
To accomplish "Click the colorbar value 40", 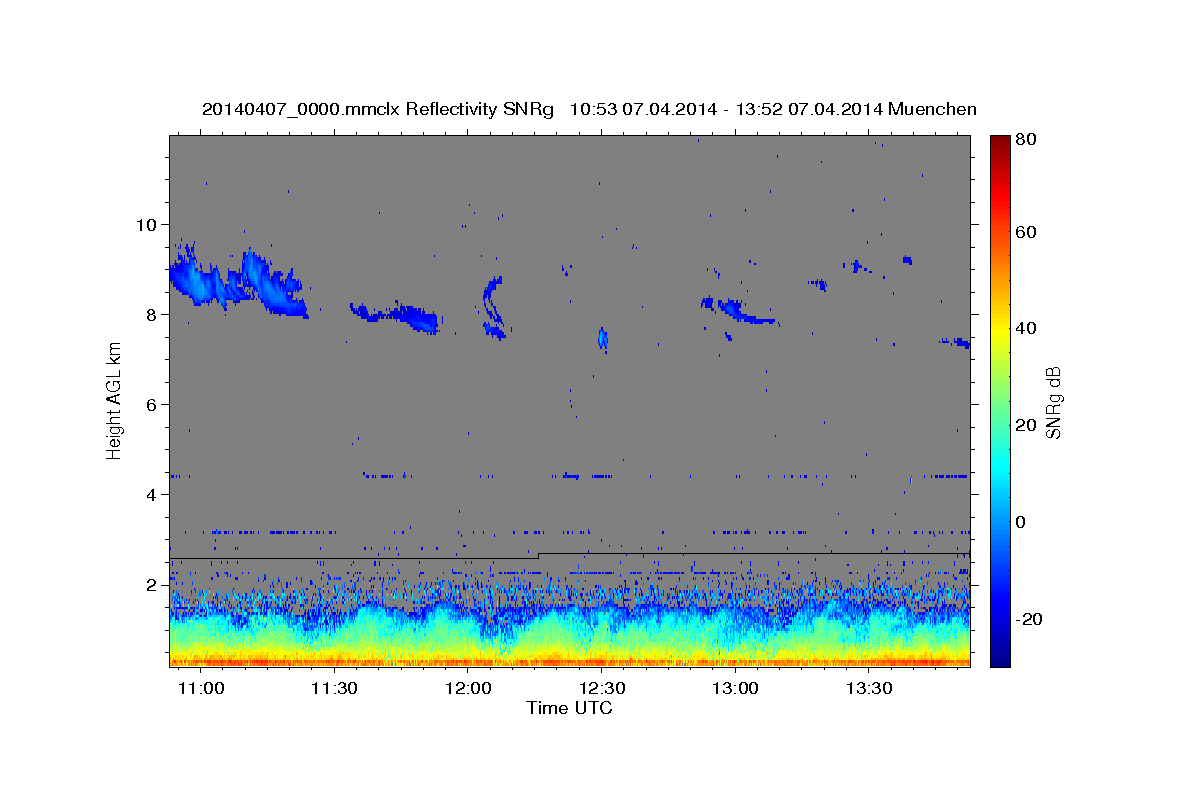I will click(1025, 328).
